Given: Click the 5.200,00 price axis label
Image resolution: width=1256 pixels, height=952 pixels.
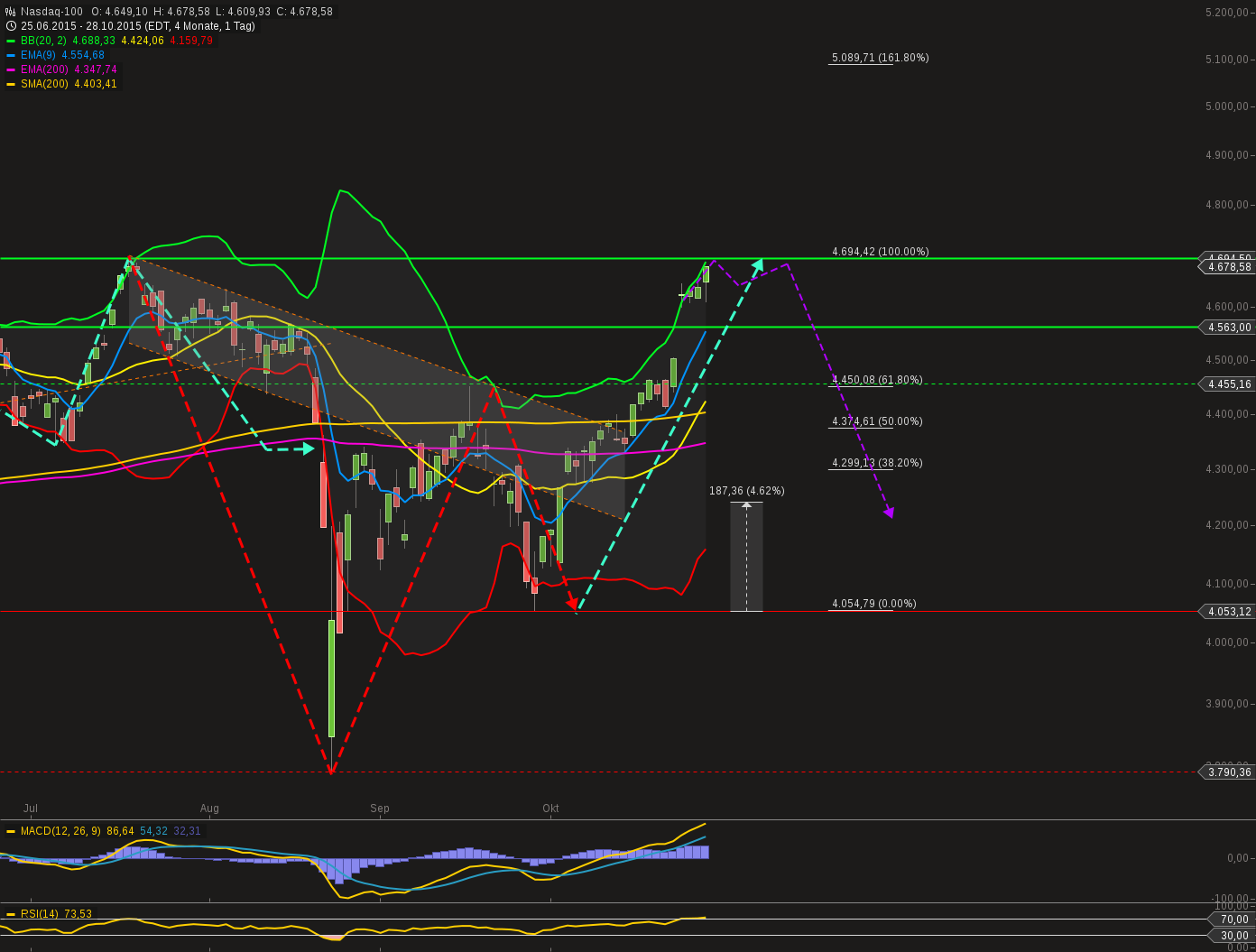Looking at the screenshot, I should pyautogui.click(x=1227, y=13).
